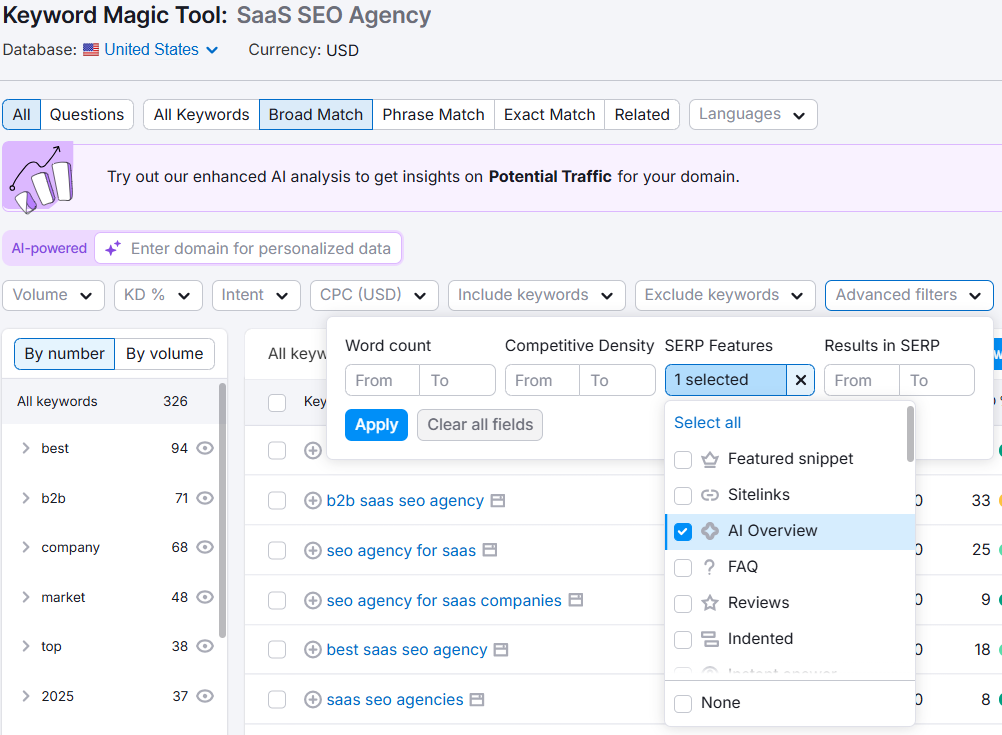Tick the None option checkbox
The width and height of the screenshot is (1002, 735).
(683, 703)
